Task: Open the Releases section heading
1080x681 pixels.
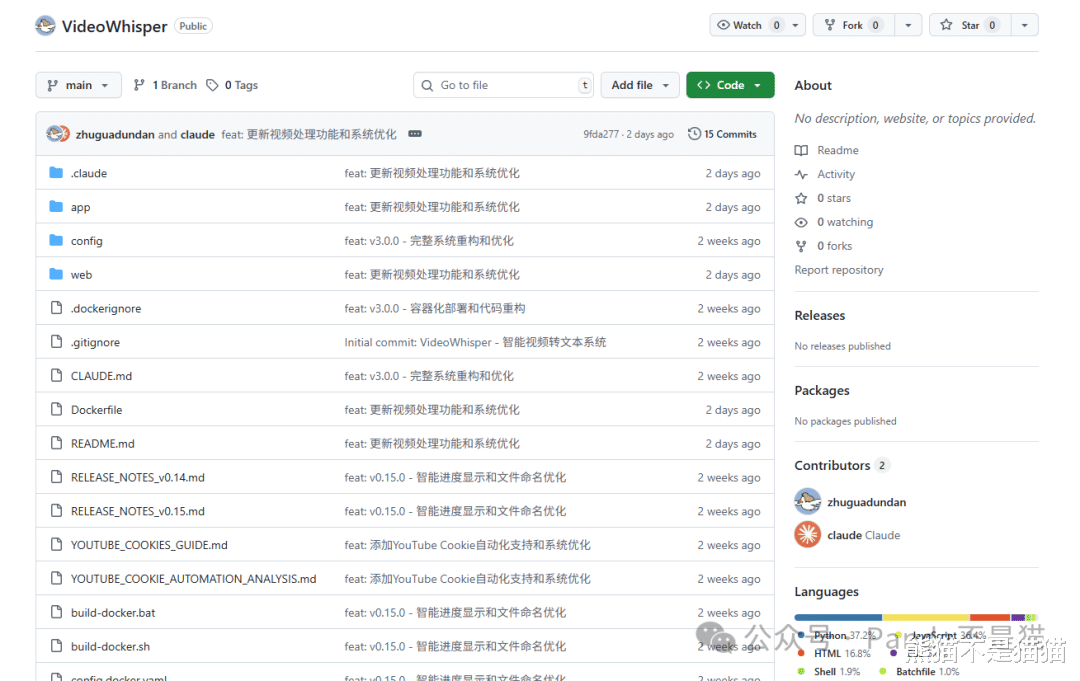Action: [x=820, y=315]
